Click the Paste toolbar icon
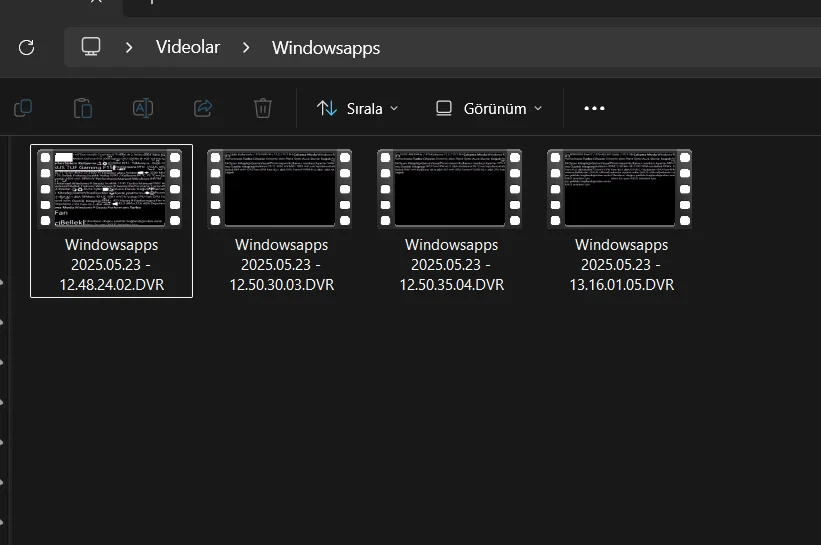Image resolution: width=821 pixels, height=545 pixels. [83, 108]
